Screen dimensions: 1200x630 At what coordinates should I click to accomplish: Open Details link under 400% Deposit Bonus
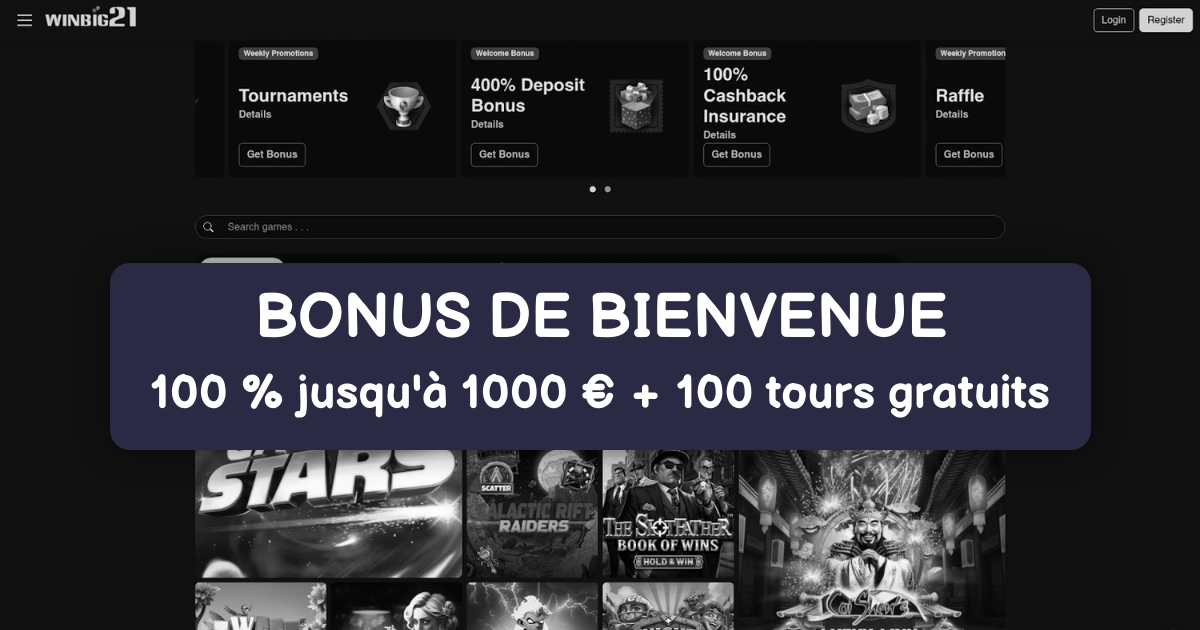click(x=487, y=125)
